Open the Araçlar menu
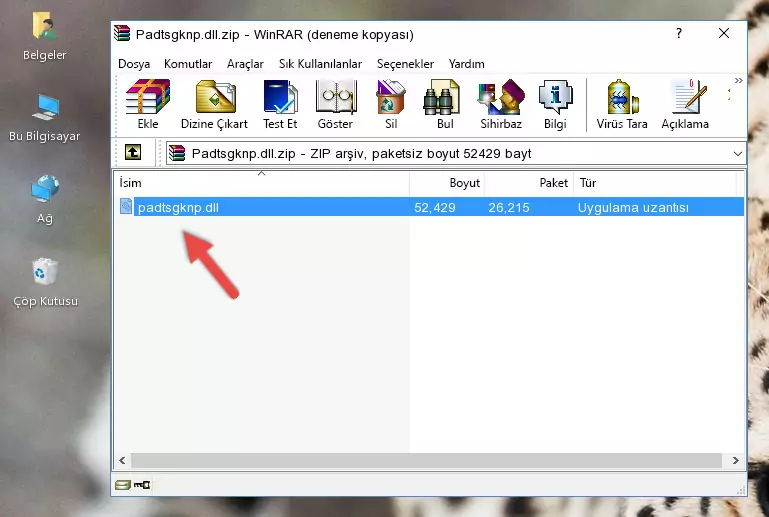Viewport: 769px width, 517px height. (x=245, y=64)
